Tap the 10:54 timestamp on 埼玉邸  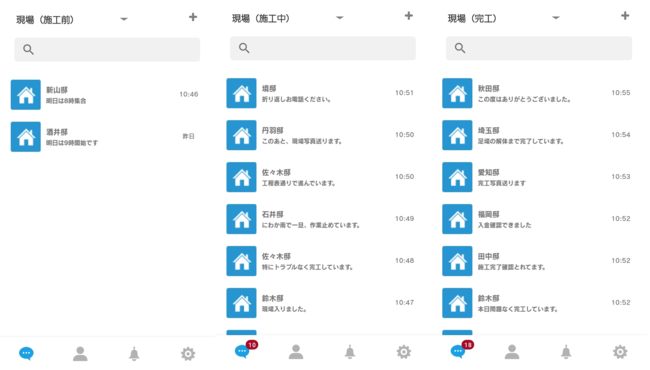pos(621,135)
